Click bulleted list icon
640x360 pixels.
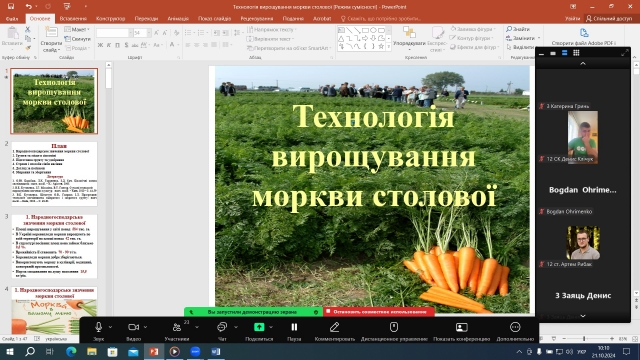point(189,33)
